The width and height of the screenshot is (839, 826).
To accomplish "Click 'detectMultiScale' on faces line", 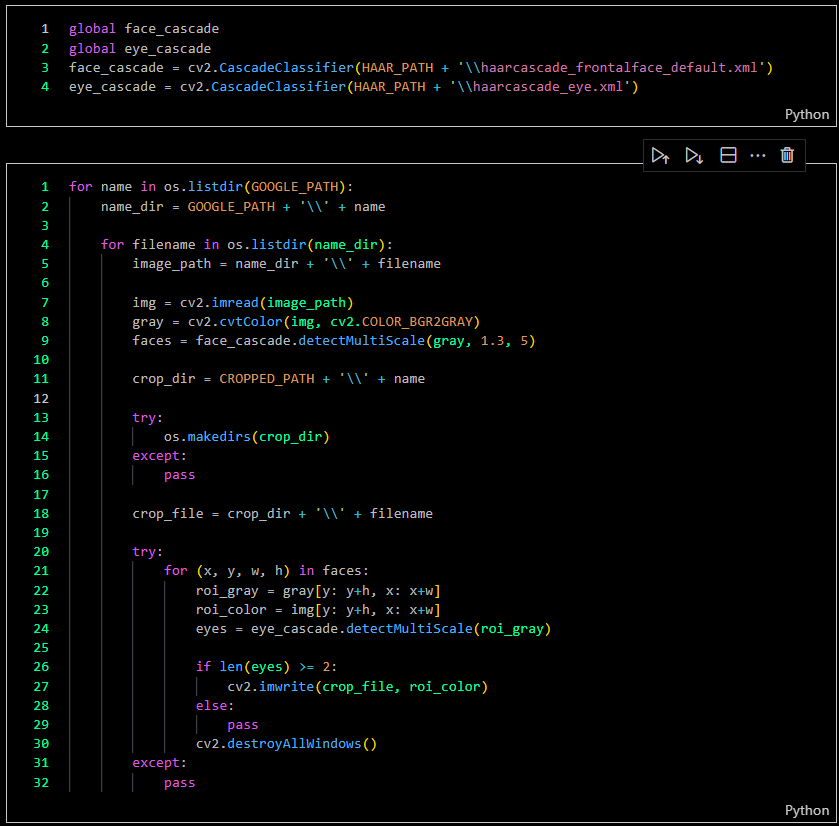I will click(361, 341).
